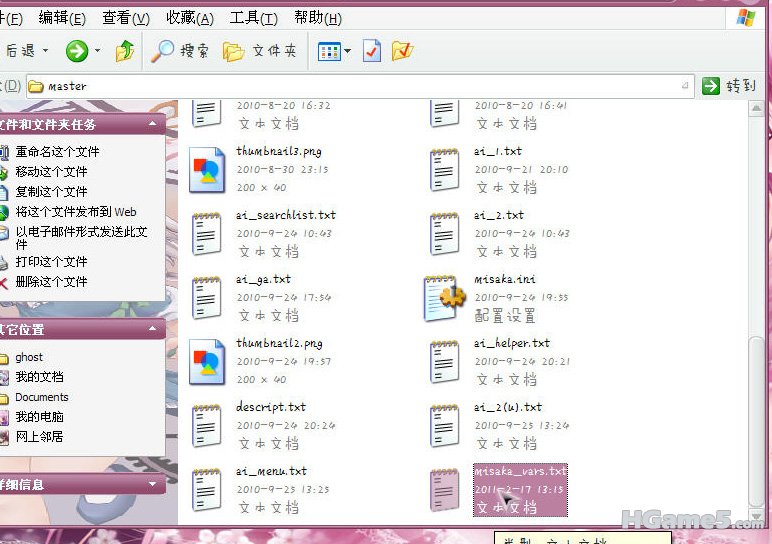The image size is (772, 544).
Task: Open the Search (搜索) toolbar button
Action: [x=179, y=51]
